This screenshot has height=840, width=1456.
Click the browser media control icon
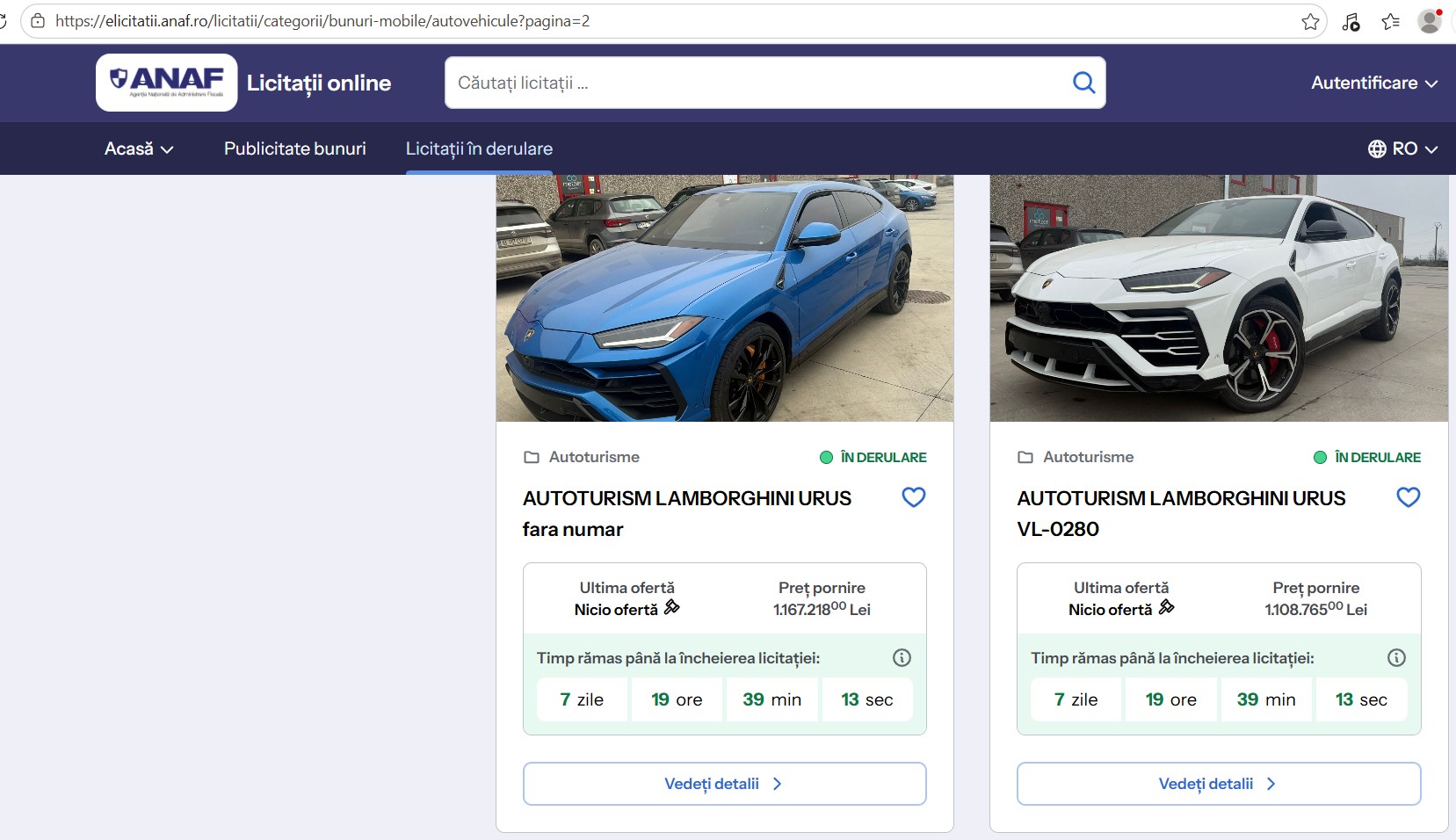click(x=1351, y=21)
